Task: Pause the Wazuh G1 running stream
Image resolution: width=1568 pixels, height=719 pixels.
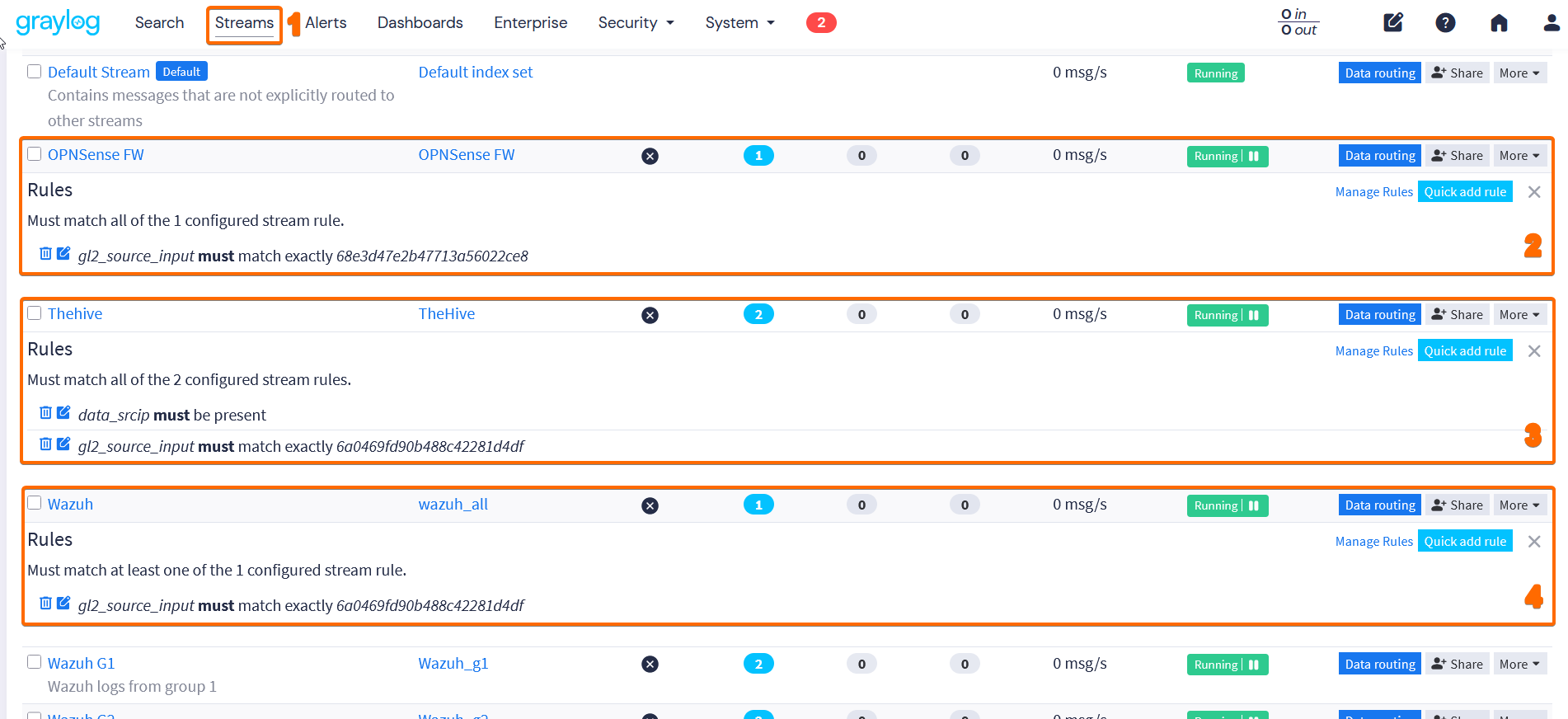Action: [x=1254, y=665]
